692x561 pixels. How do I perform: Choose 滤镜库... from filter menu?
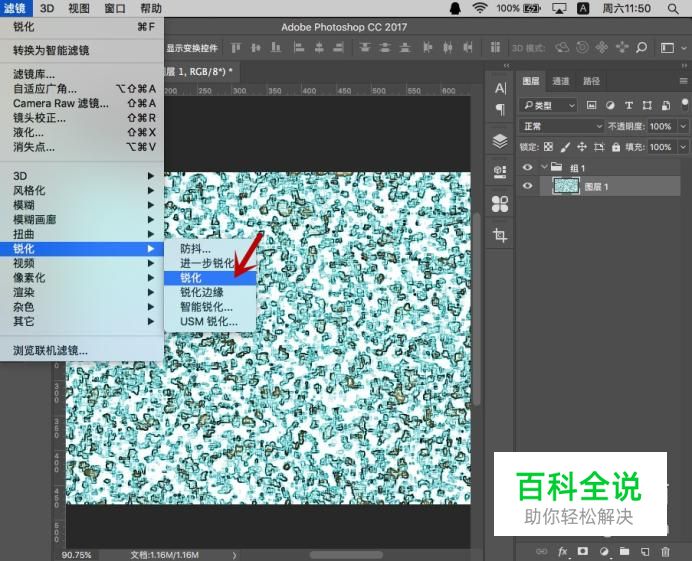(x=82, y=74)
